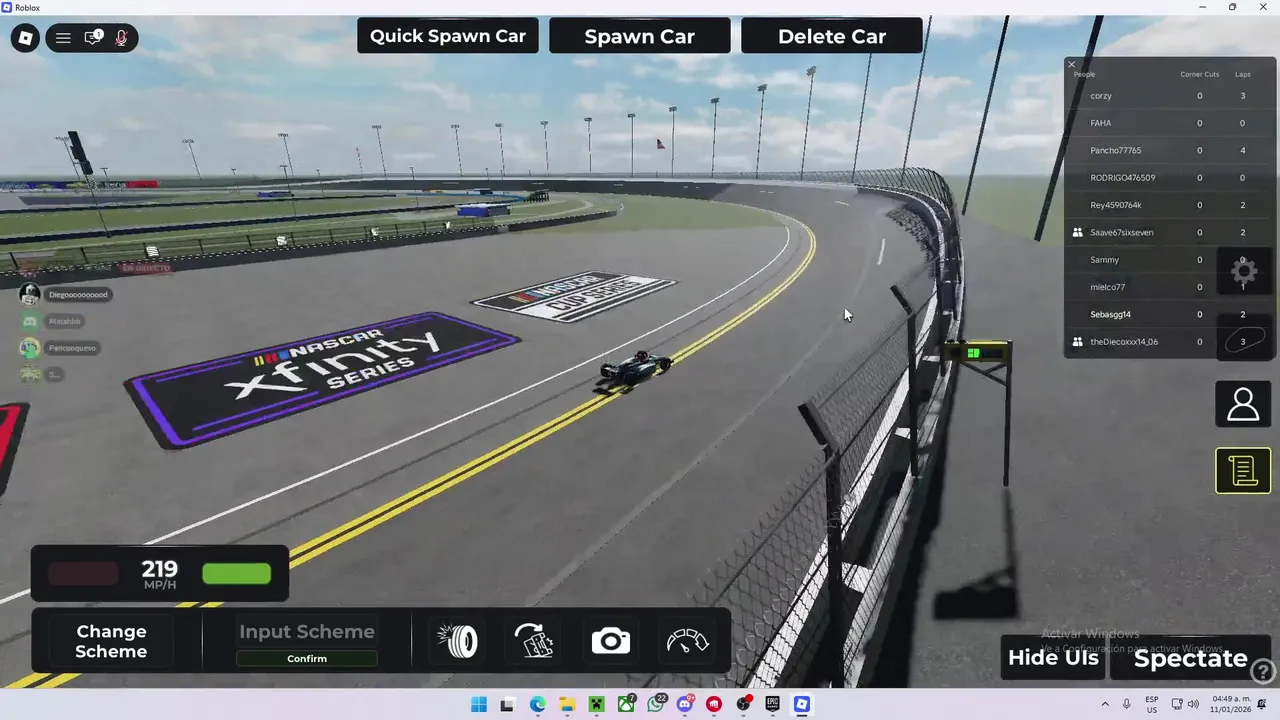This screenshot has height=720, width=1280.
Task: Click the 219 MP/H speed readout
Action: pyautogui.click(x=160, y=574)
